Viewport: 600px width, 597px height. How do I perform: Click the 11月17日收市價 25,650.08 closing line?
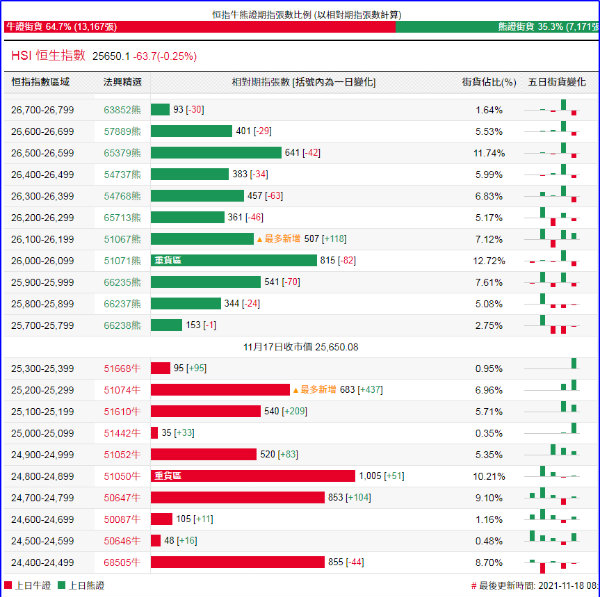(x=301, y=347)
